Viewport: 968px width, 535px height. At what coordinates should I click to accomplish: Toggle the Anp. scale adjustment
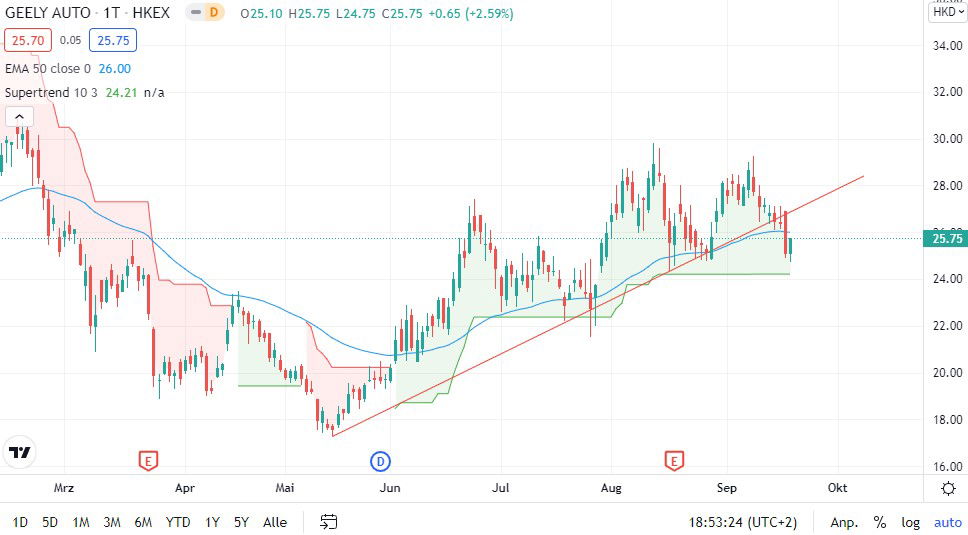tap(844, 523)
